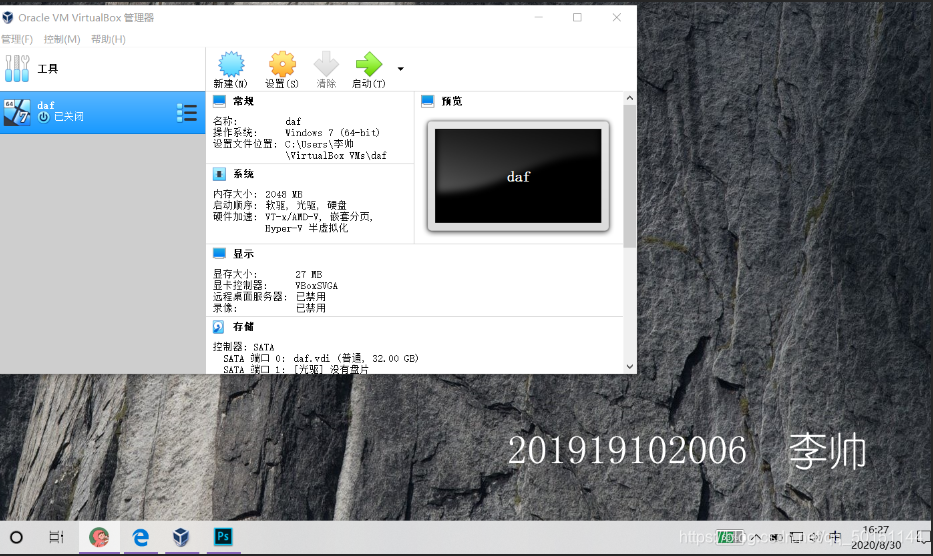Open the 控制(M) menu
Image resolution: width=933 pixels, height=556 pixels.
(62, 39)
